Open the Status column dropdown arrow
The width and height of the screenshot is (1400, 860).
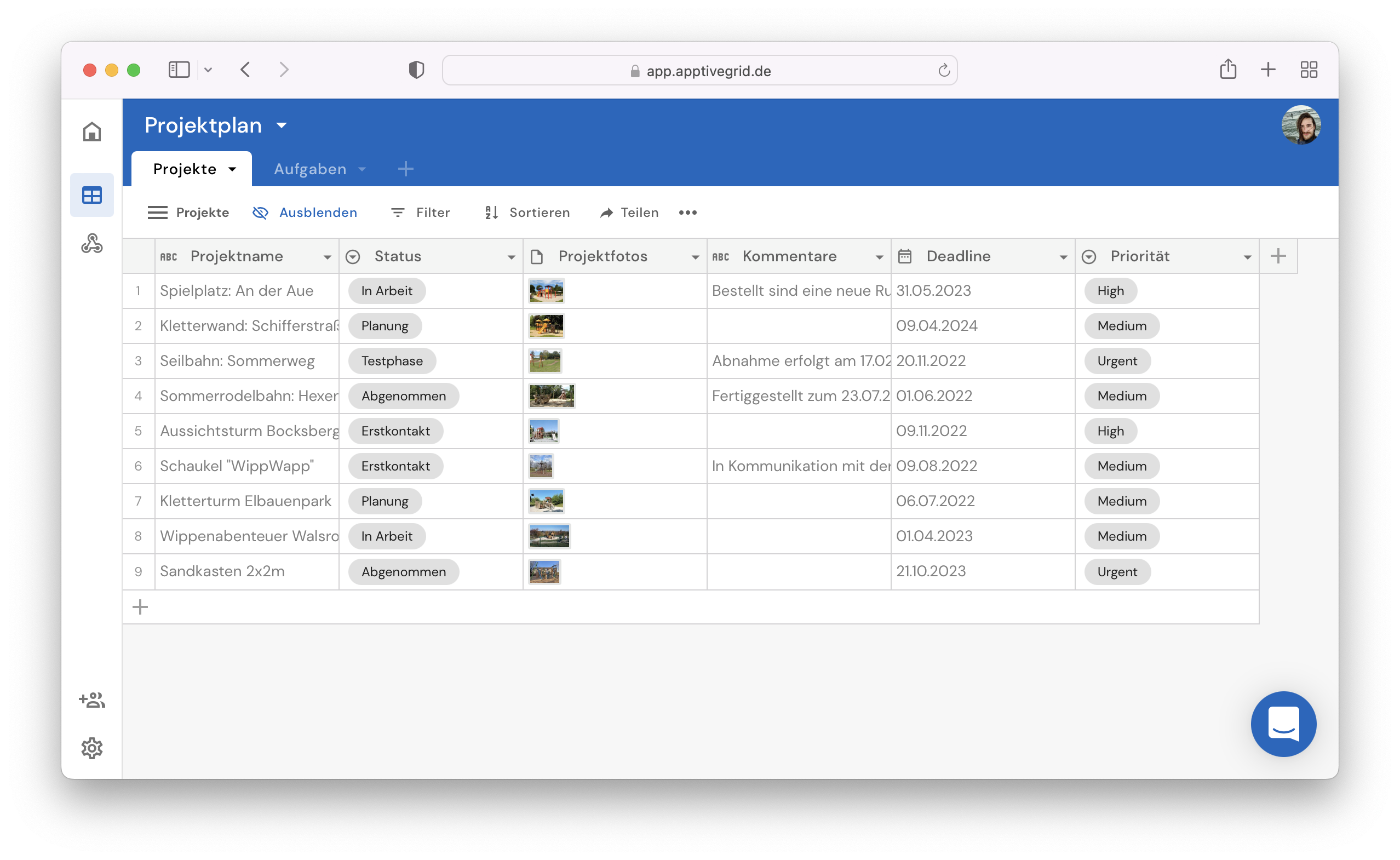pos(510,257)
